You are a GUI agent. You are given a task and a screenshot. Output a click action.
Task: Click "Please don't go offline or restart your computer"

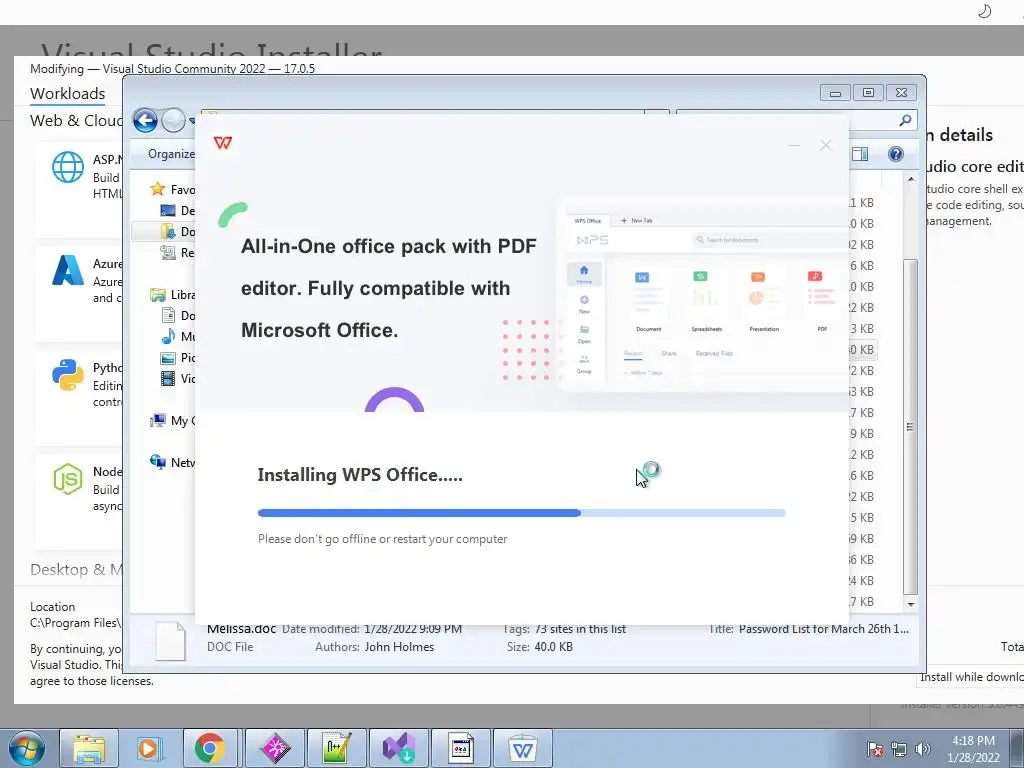(382, 539)
